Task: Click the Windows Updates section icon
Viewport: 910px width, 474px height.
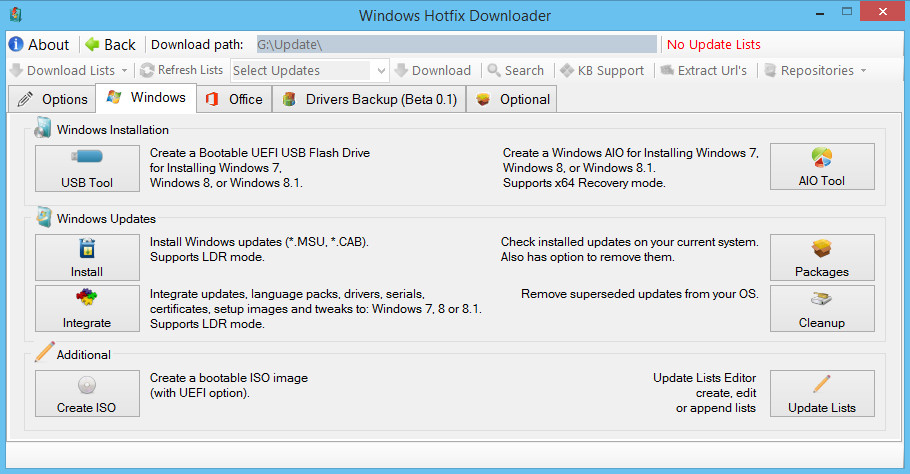Action: (x=43, y=217)
